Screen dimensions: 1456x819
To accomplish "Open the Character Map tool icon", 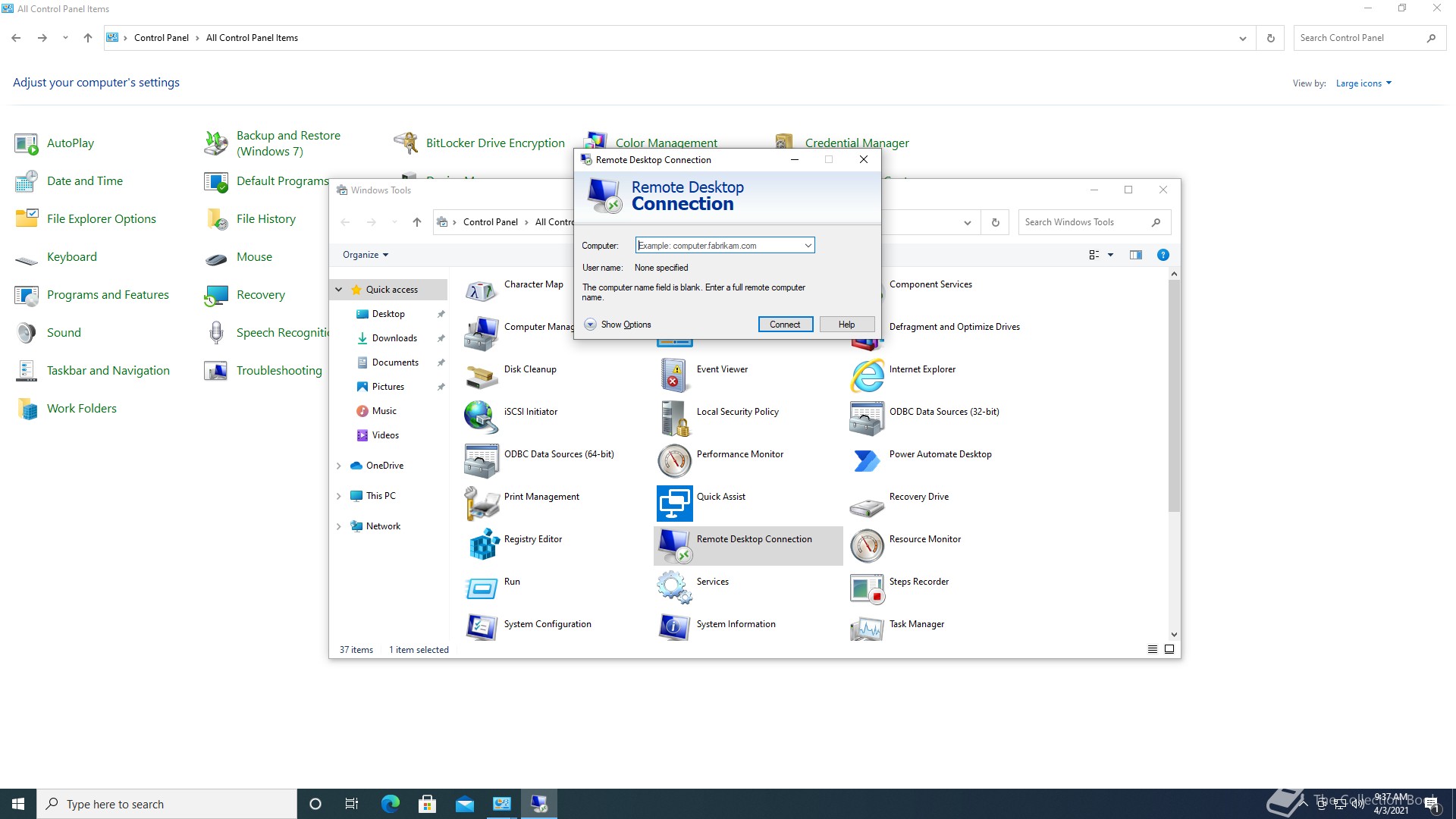I will (x=482, y=291).
